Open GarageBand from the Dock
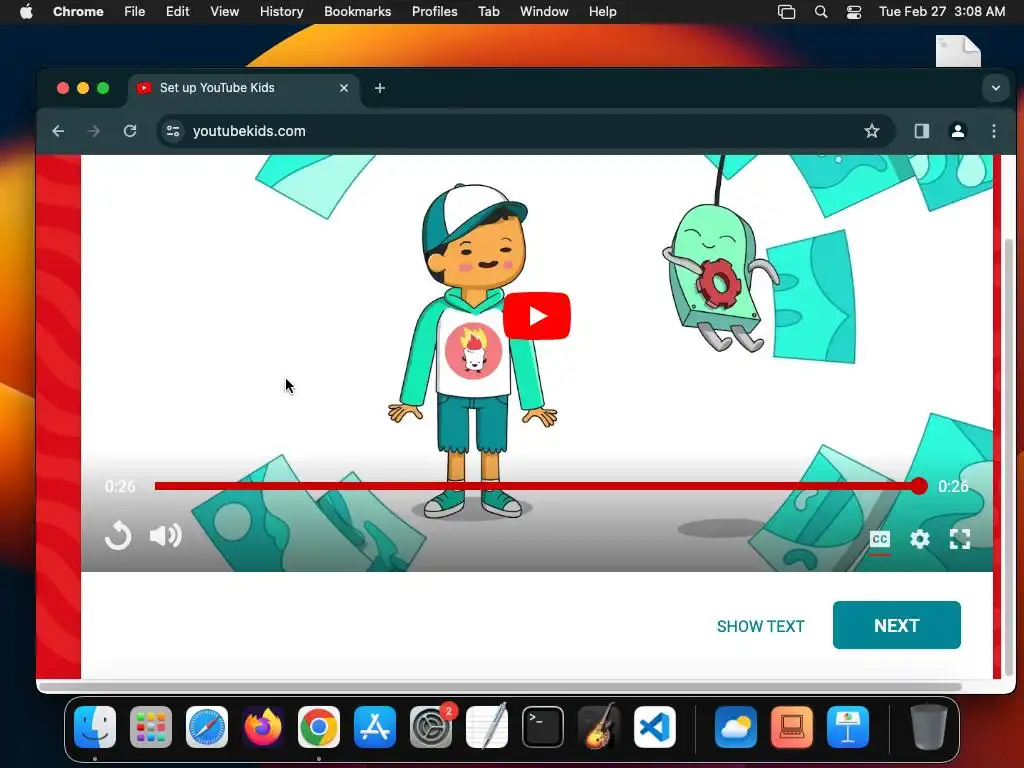The image size is (1024, 768). click(599, 727)
